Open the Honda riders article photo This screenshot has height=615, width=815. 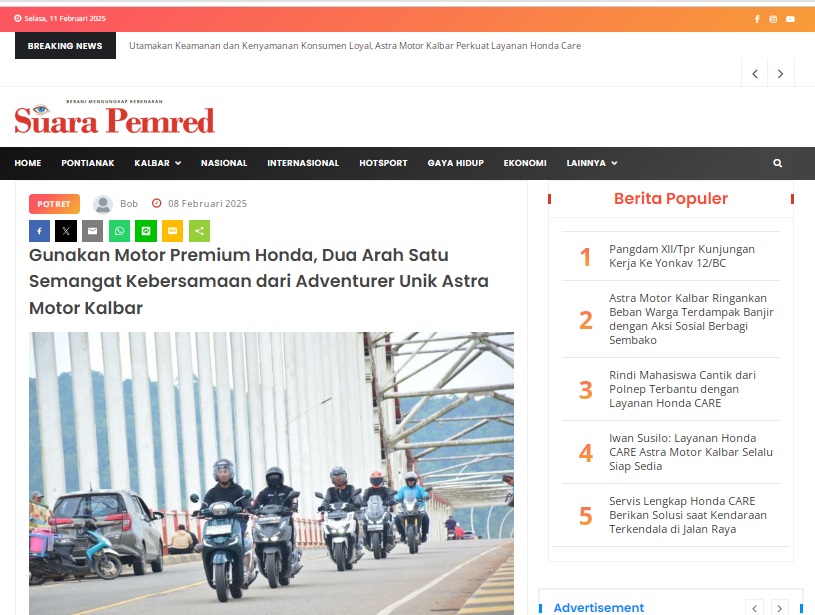pos(271,473)
